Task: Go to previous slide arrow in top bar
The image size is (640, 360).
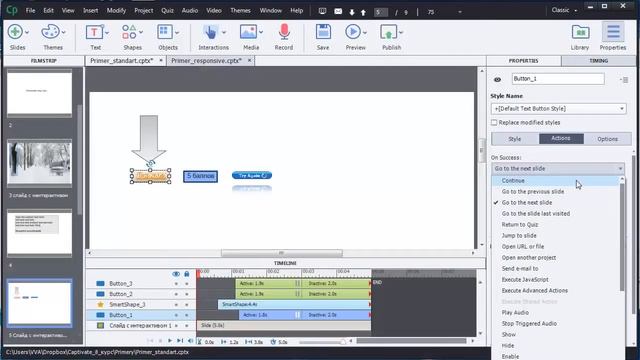Action: [x=363, y=12]
